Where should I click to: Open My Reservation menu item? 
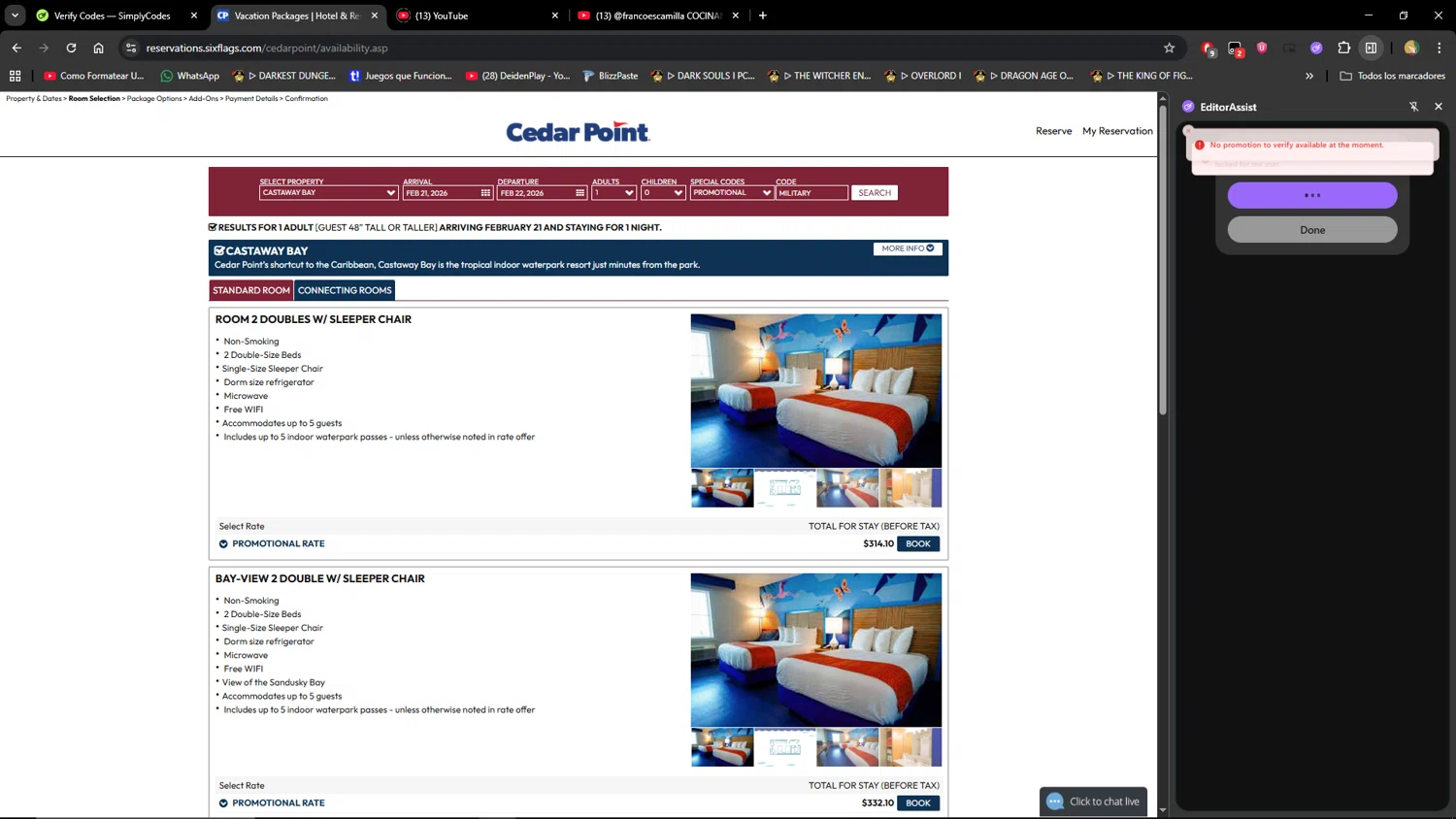tap(1117, 131)
